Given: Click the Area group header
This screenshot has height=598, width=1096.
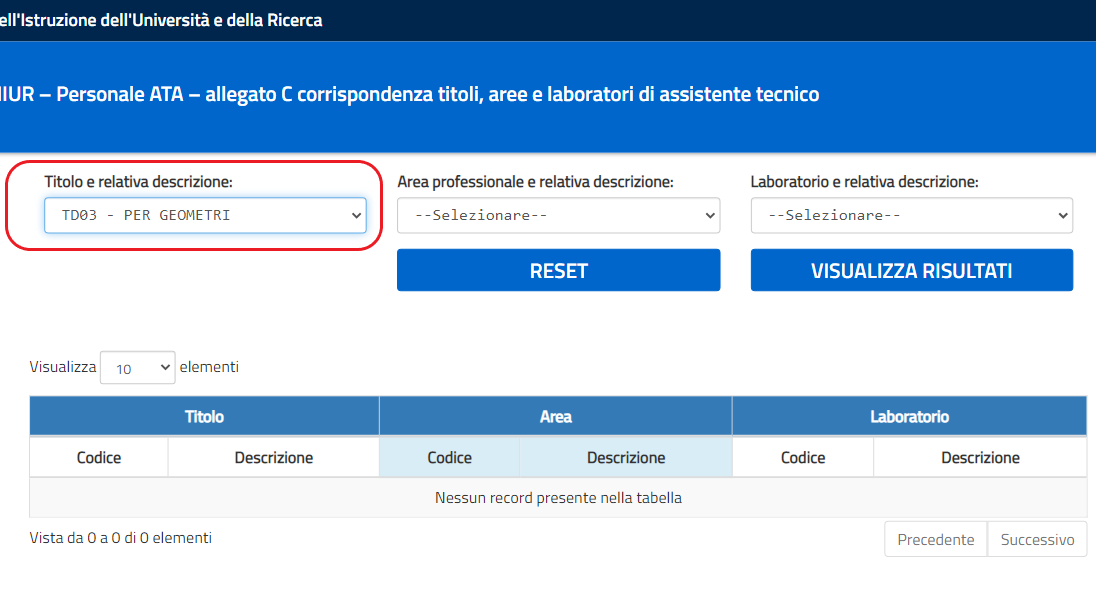Looking at the screenshot, I should (556, 417).
